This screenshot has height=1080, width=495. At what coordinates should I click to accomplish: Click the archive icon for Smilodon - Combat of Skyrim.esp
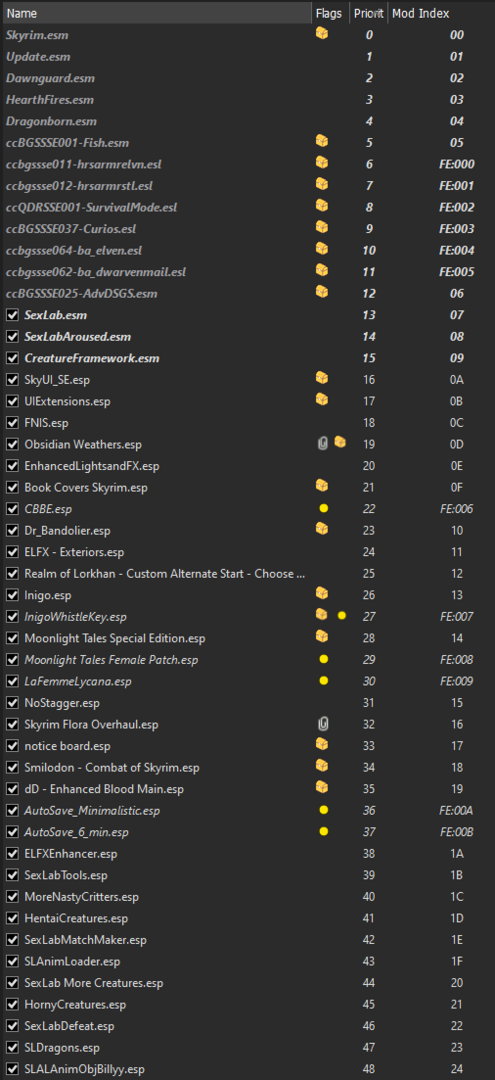[x=322, y=766]
